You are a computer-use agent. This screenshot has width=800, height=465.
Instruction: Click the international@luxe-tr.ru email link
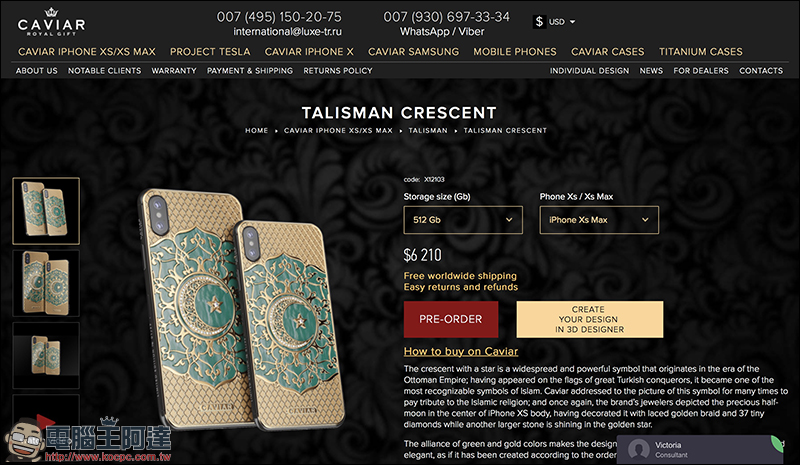[288, 32]
